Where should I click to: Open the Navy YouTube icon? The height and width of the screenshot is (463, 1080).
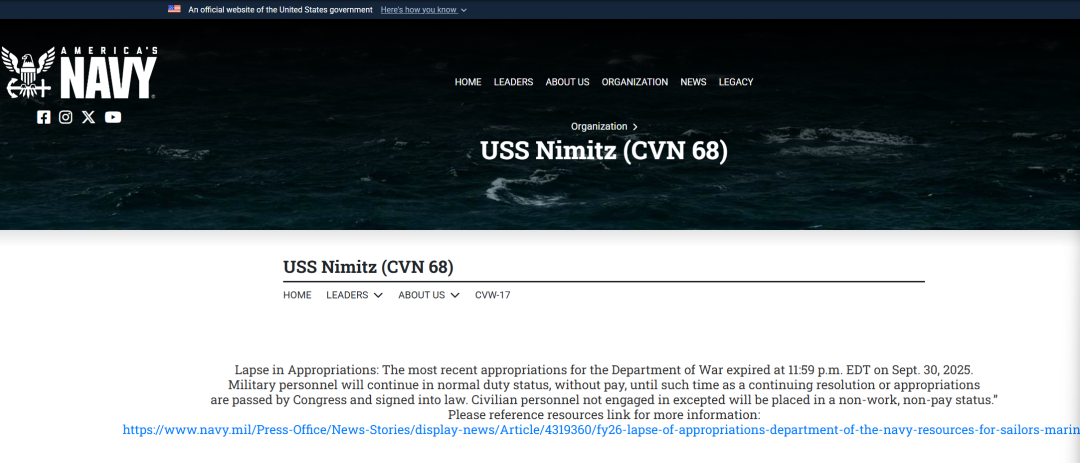point(113,117)
